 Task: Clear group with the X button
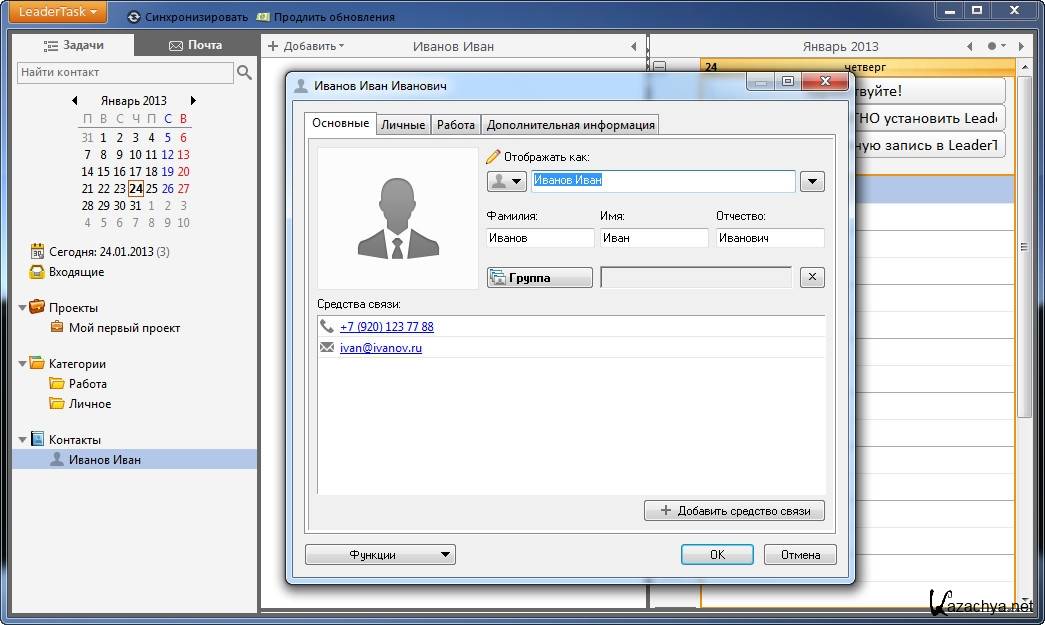[x=812, y=277]
